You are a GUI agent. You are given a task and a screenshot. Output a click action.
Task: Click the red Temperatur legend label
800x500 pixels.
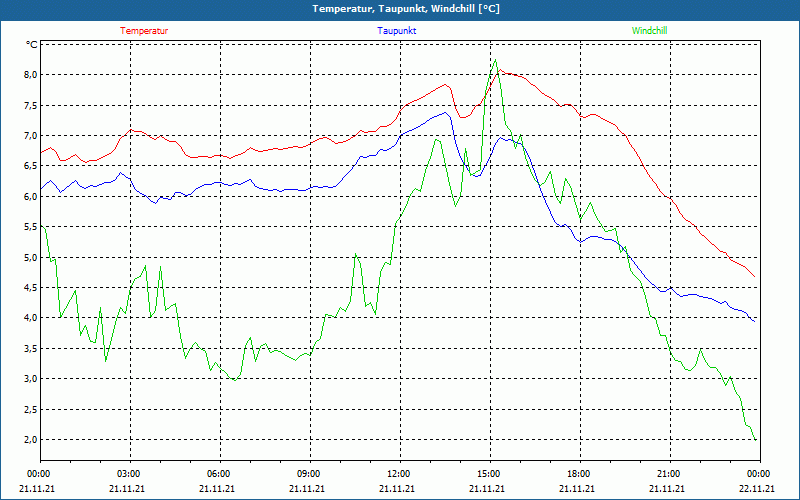(144, 31)
